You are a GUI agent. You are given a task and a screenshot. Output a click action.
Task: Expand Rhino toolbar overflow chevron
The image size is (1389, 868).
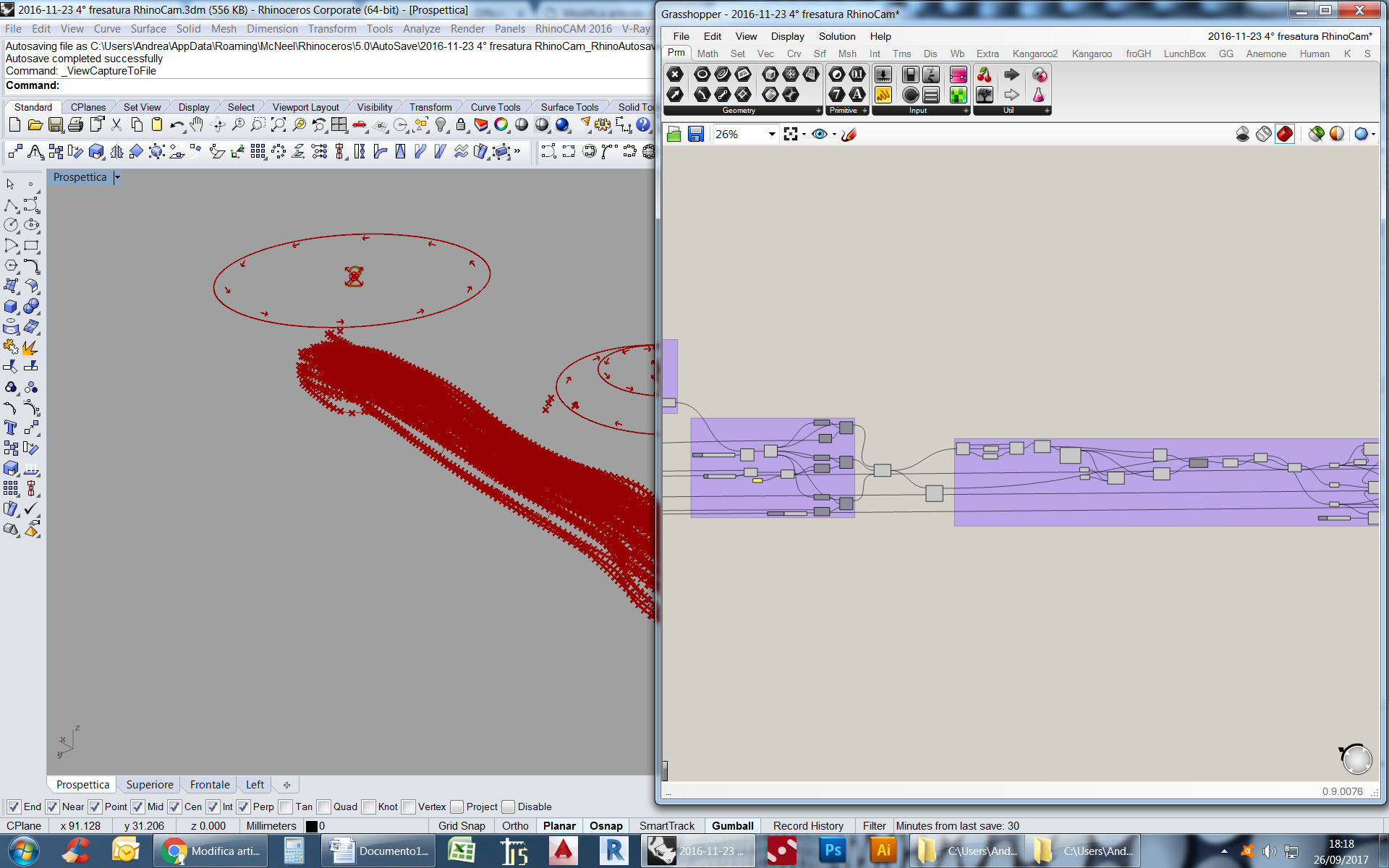(x=517, y=151)
